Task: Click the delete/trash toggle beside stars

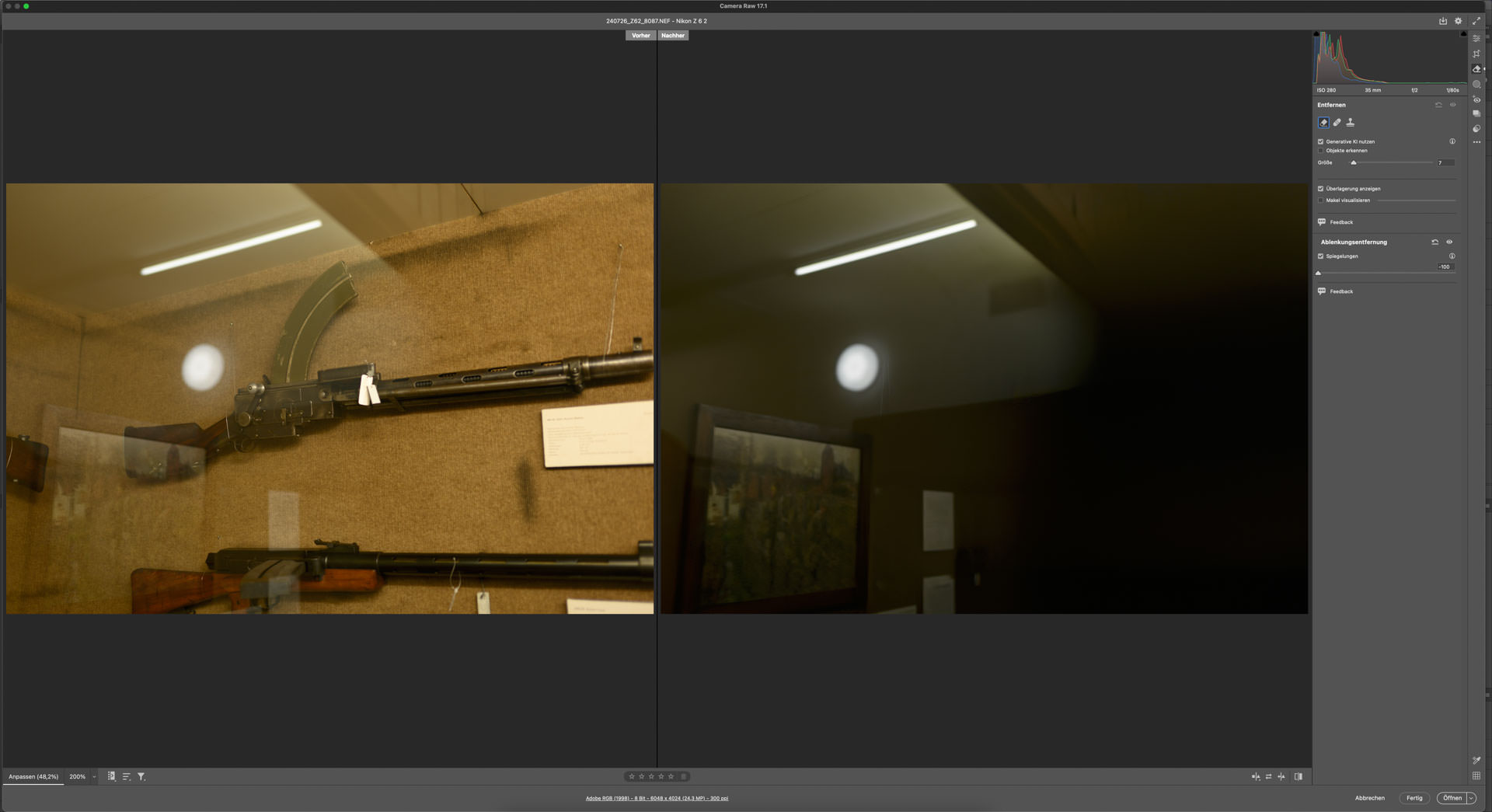Action: (684, 776)
